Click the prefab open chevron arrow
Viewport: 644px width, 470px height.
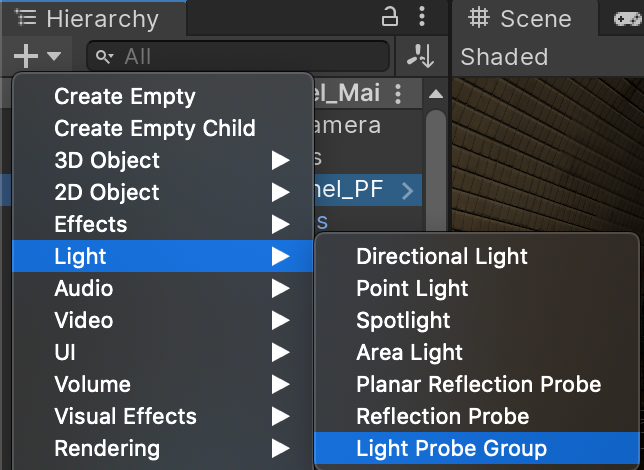(x=407, y=190)
